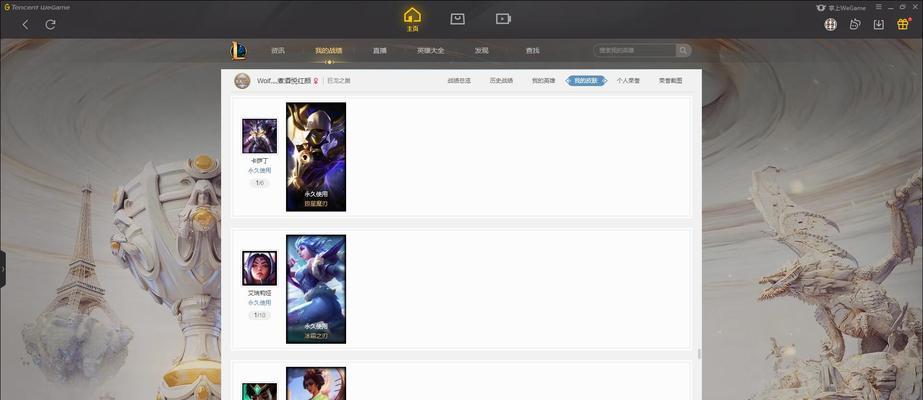Open the WeGame hamburger main menu

(878, 7)
